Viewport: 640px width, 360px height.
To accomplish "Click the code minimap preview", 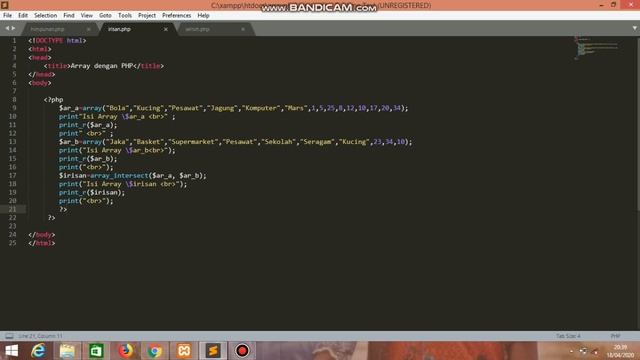I will click(x=597, y=48).
